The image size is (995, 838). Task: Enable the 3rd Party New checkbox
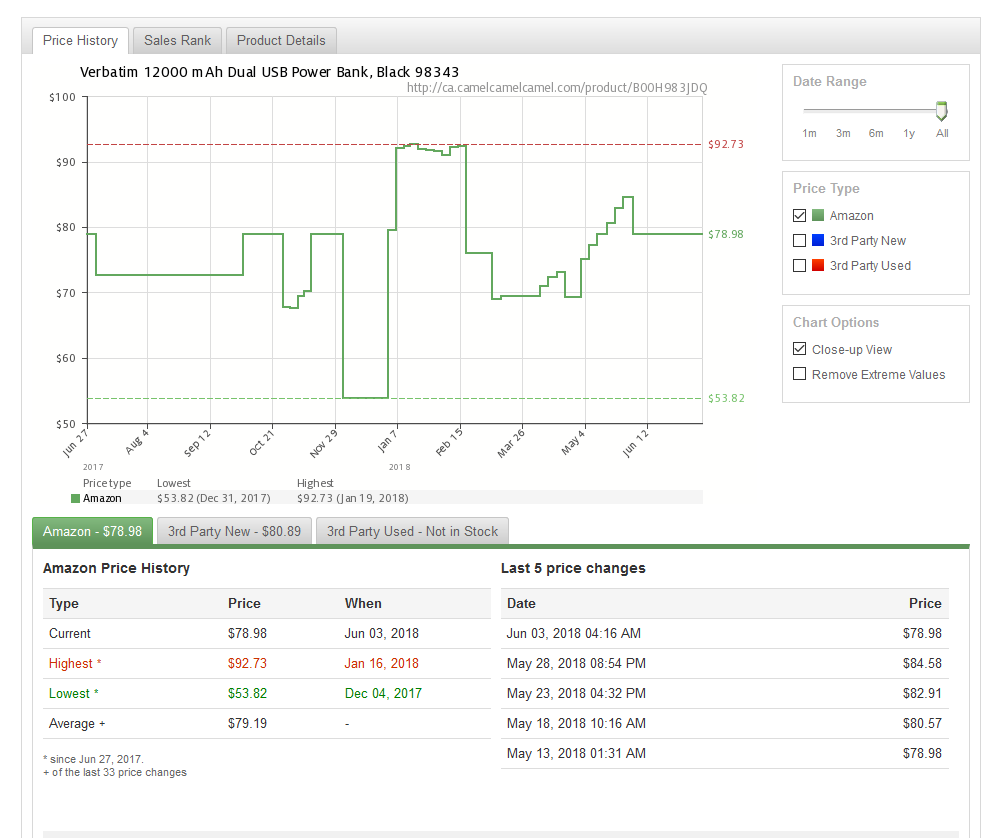pyautogui.click(x=800, y=240)
